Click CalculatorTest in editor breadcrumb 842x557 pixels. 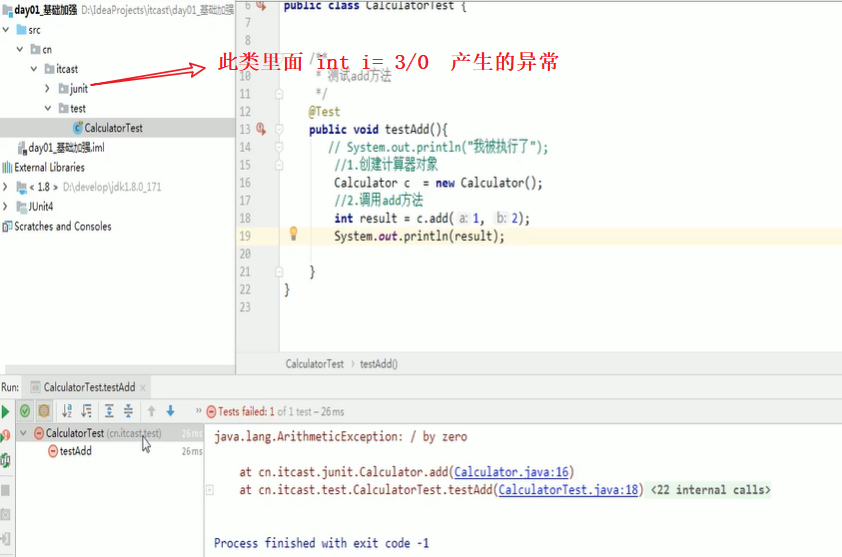pos(315,364)
